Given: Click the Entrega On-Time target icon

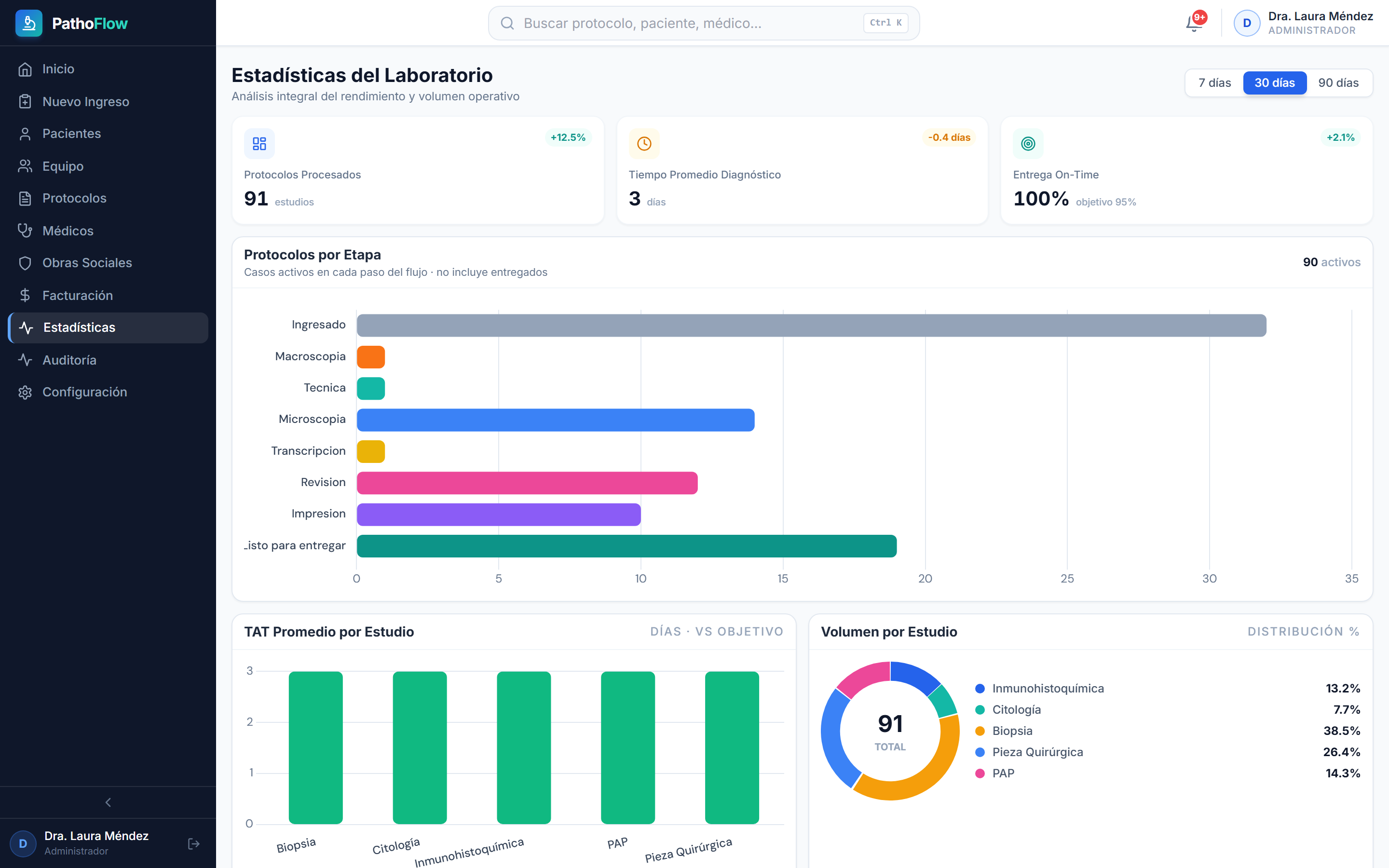Looking at the screenshot, I should point(1028,144).
